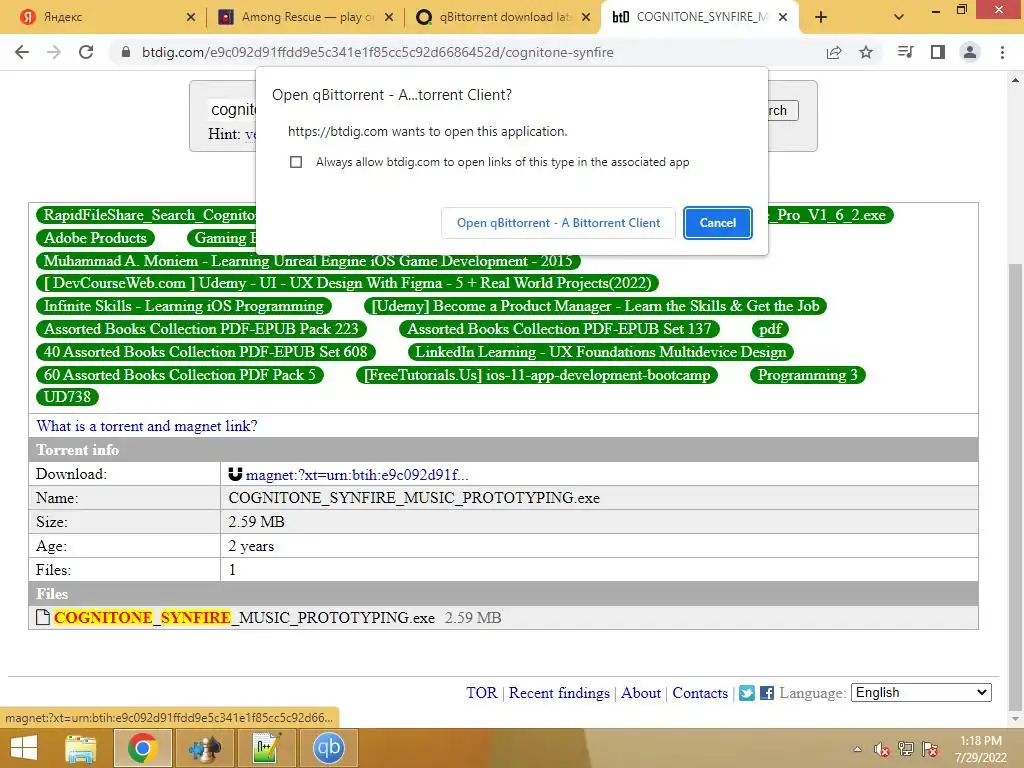Screen dimensions: 1024x768
Task: Switch to the Among Rescue tab
Action: 306,17
